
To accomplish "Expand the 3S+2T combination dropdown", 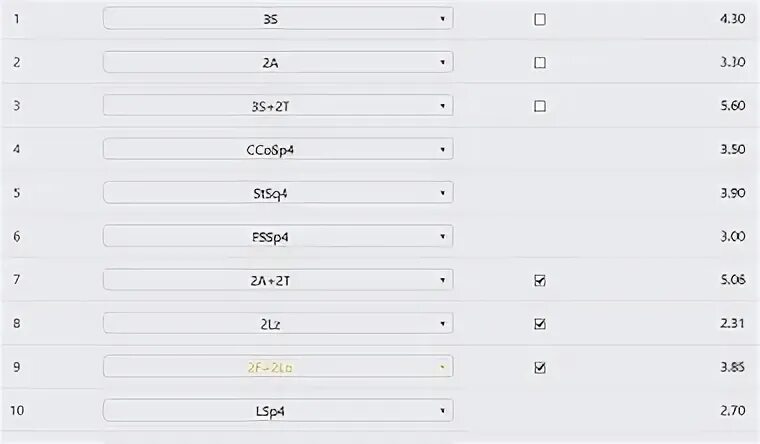I will coord(278,106).
